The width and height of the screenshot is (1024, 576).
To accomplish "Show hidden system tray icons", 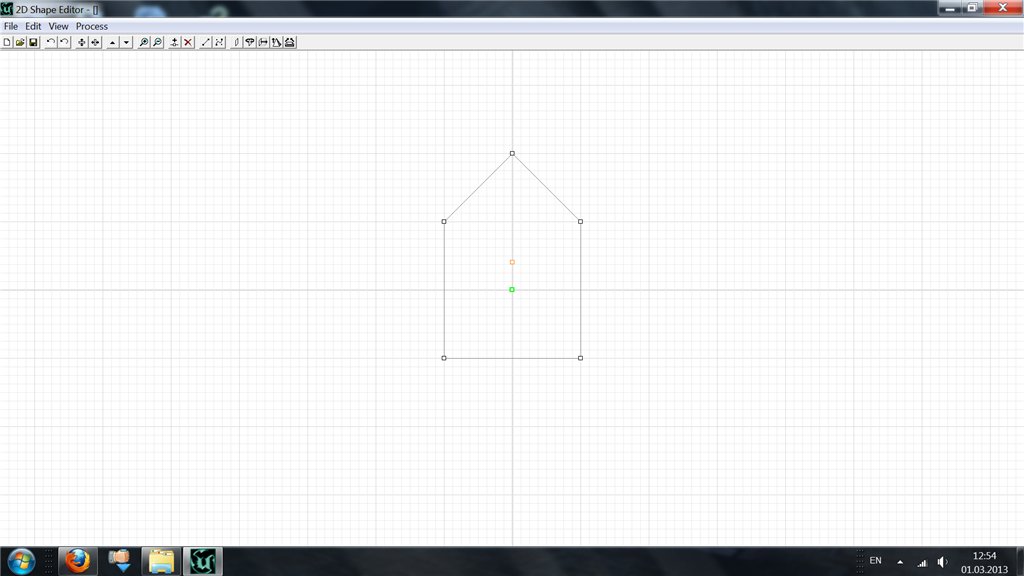I will (900, 562).
